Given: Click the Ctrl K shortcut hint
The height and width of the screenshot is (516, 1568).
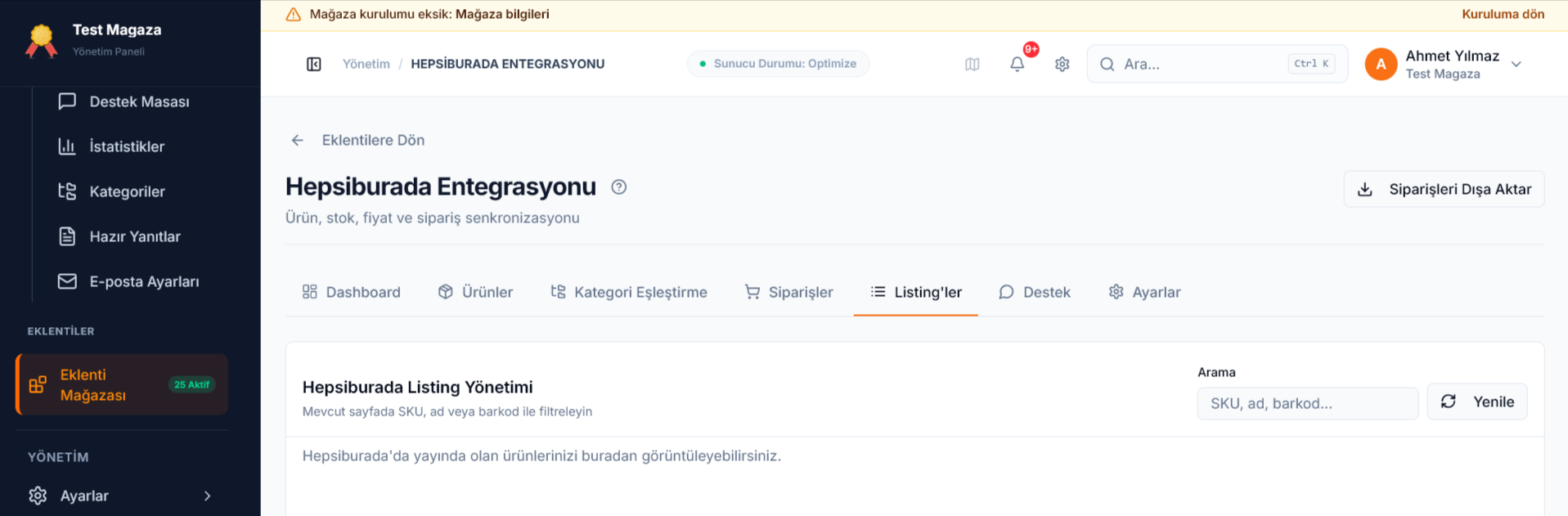Looking at the screenshot, I should pos(1311,64).
